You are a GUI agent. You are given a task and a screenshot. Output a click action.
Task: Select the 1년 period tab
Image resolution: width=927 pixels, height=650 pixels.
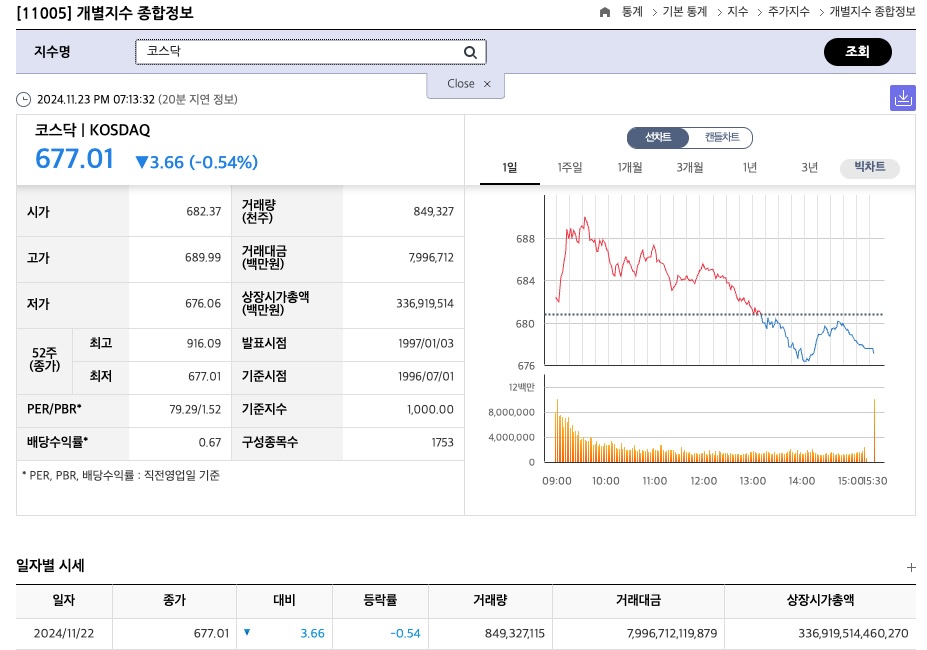click(750, 167)
